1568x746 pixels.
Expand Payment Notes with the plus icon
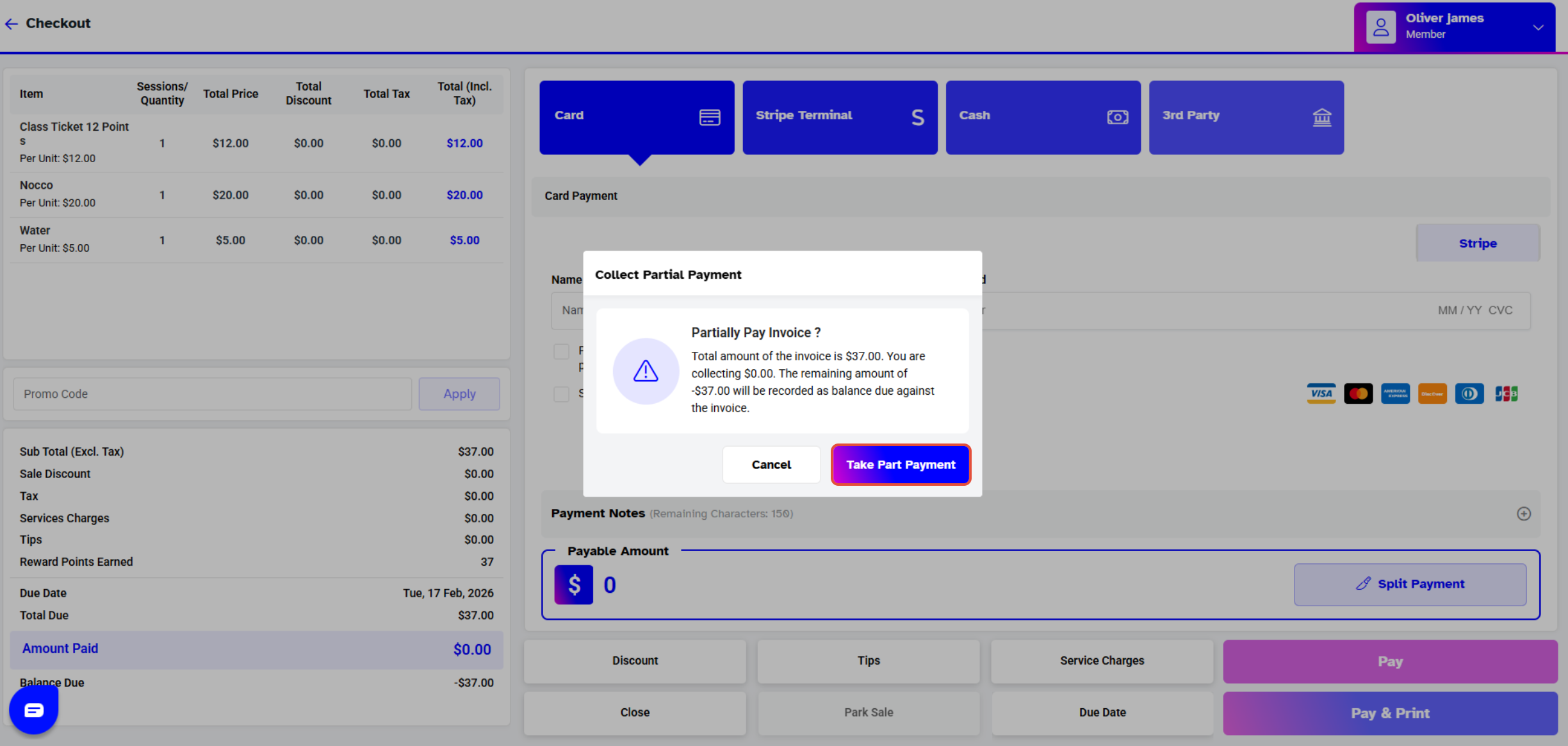tap(1524, 513)
